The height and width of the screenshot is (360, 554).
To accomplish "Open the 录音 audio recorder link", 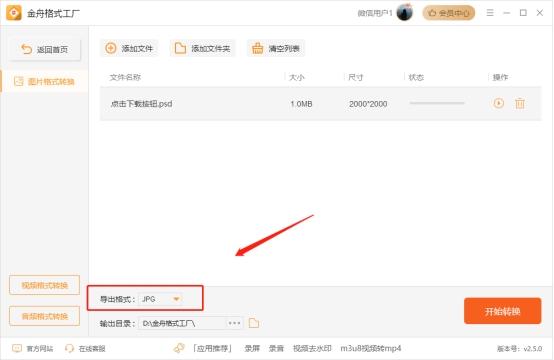I will coord(276,349).
